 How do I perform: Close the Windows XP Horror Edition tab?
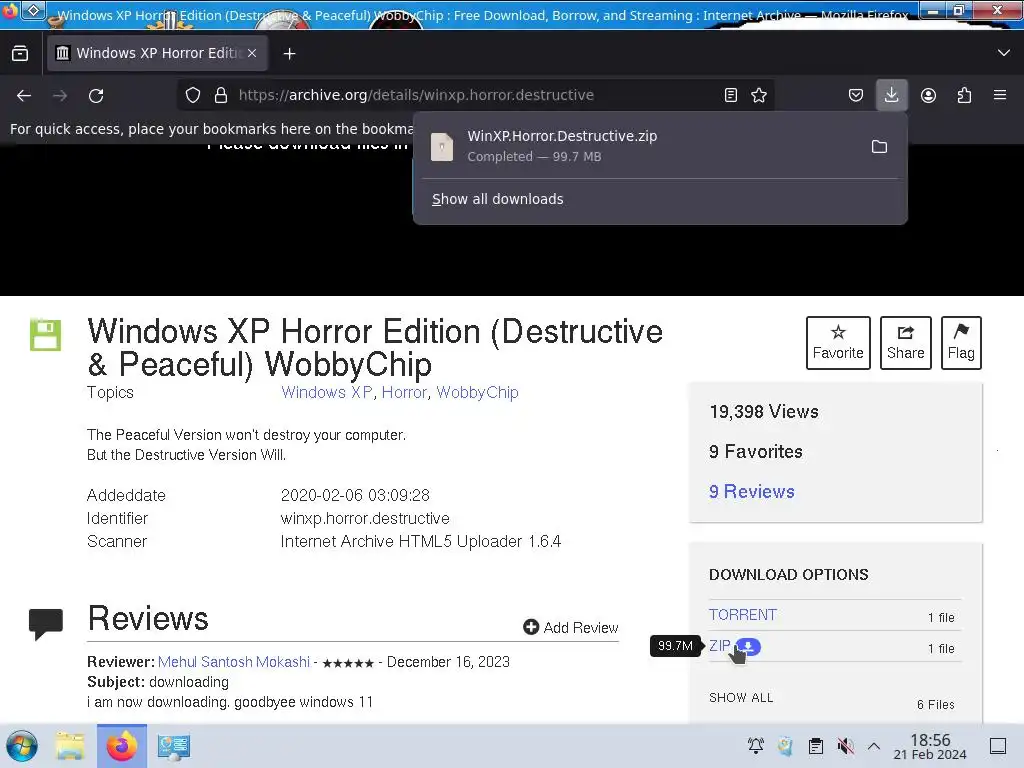pyautogui.click(x=252, y=53)
